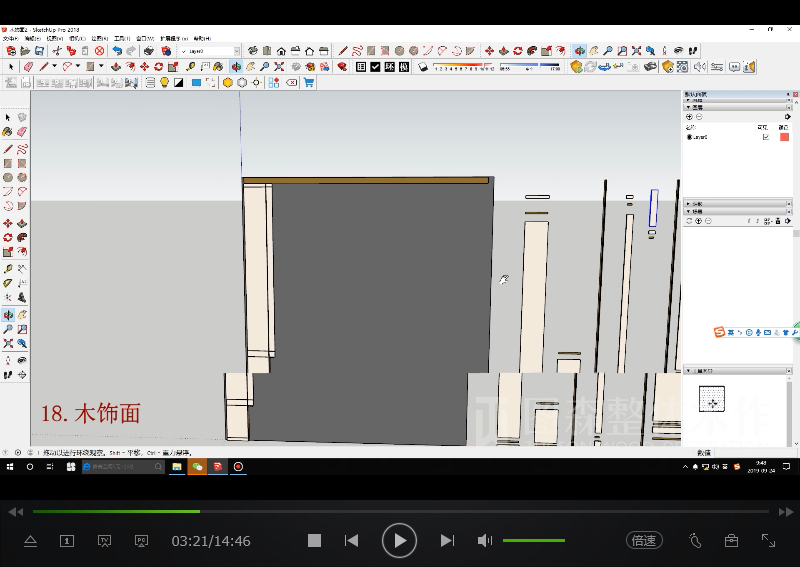Open the last menu in menu bar

(x=202, y=38)
